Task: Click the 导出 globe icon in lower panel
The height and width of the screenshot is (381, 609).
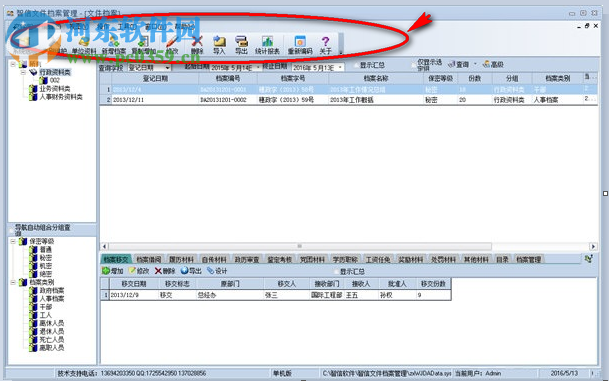Action: [184, 271]
